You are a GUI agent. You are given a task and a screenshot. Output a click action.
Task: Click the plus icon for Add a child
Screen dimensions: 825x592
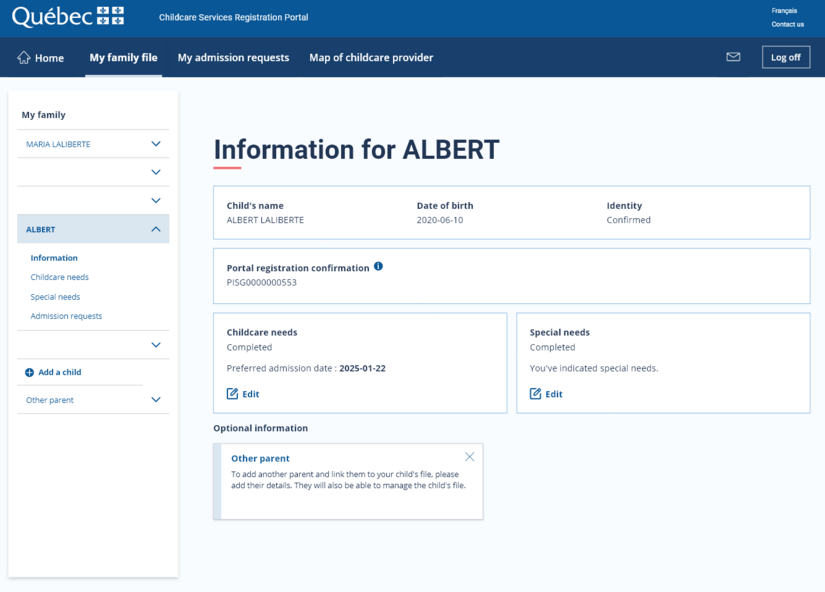[x=30, y=372]
